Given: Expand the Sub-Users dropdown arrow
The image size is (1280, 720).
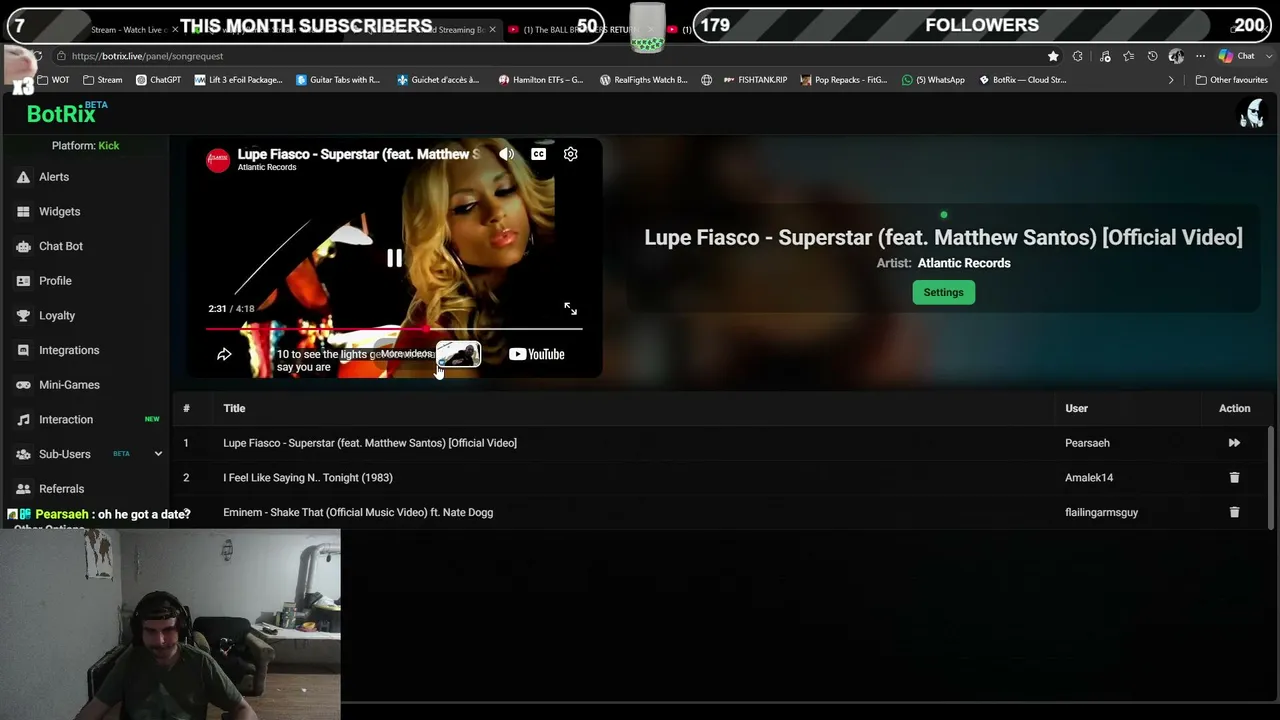Looking at the screenshot, I should pyautogui.click(x=158, y=454).
